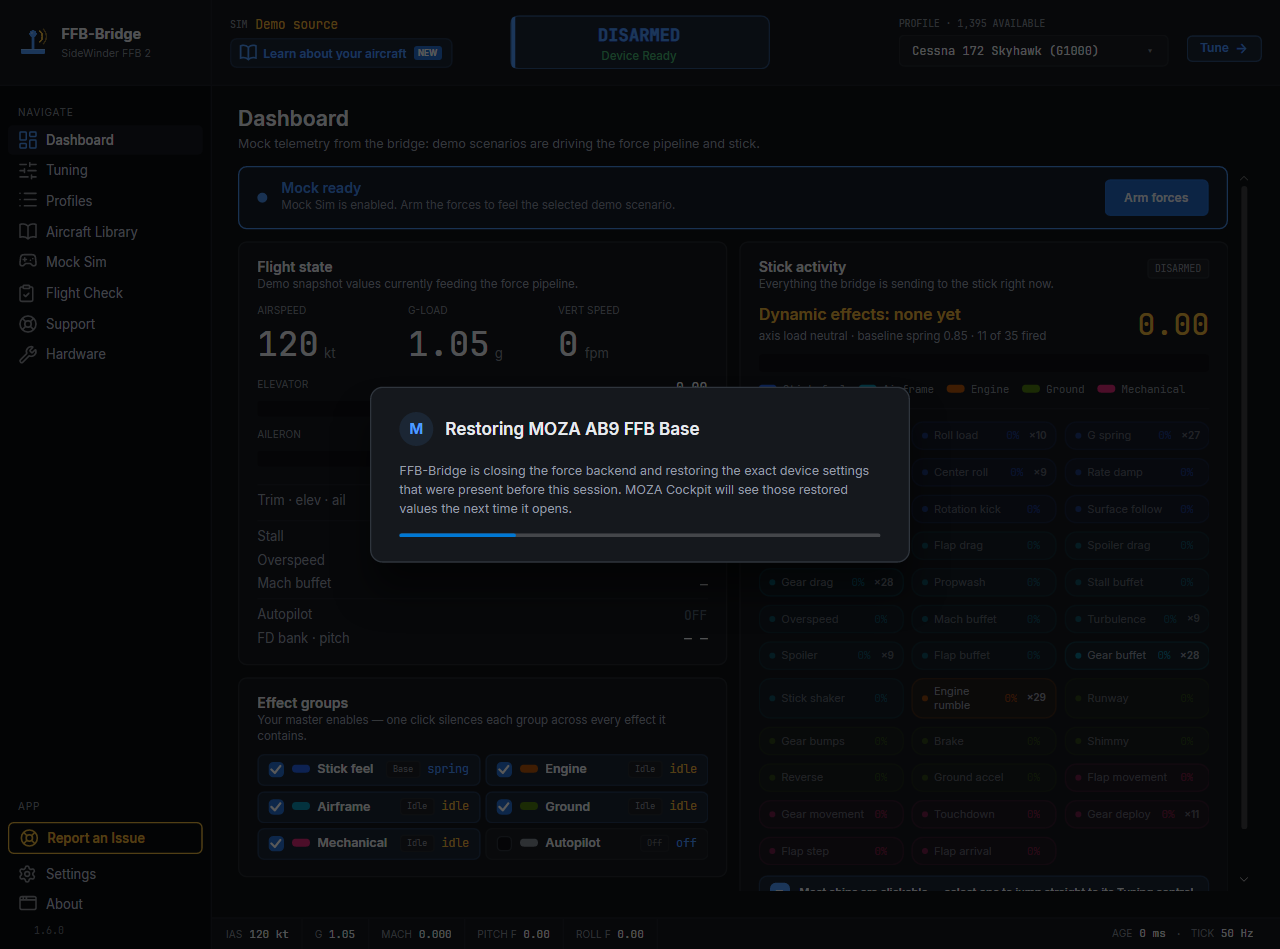Click the version number '1.6.0'

[x=49, y=930]
